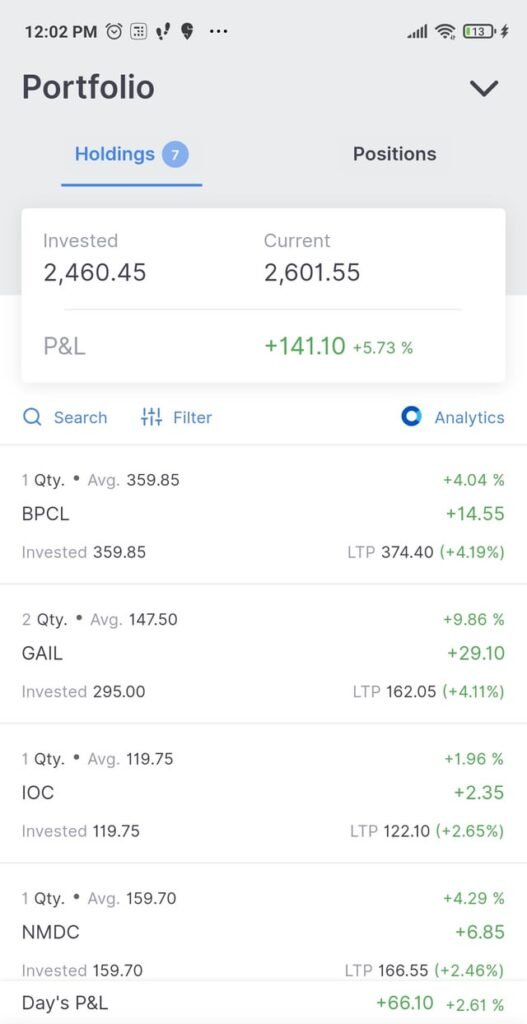Tap the battery indicator icon
Image resolution: width=527 pixels, height=1024 pixels.
click(481, 31)
